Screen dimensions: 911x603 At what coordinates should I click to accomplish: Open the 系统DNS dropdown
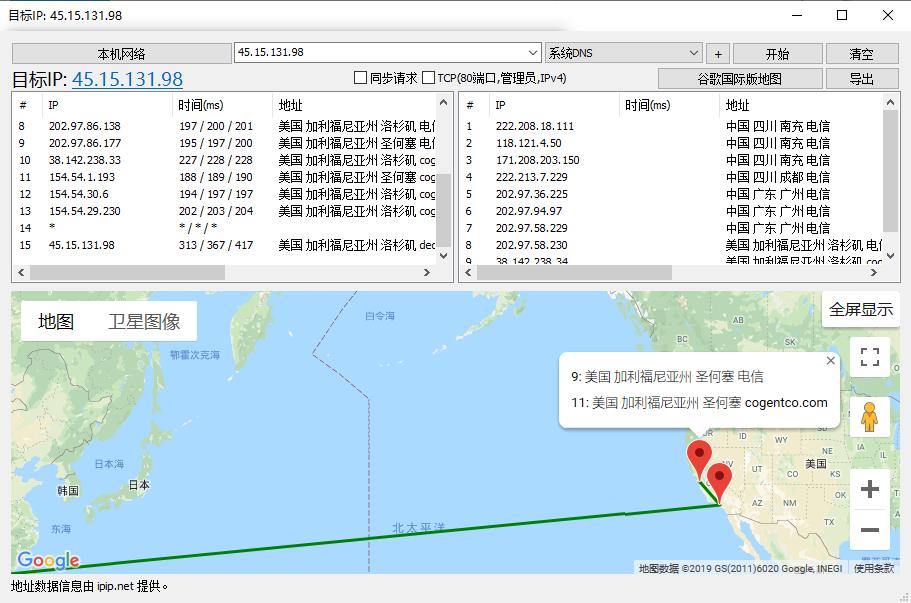pos(694,53)
